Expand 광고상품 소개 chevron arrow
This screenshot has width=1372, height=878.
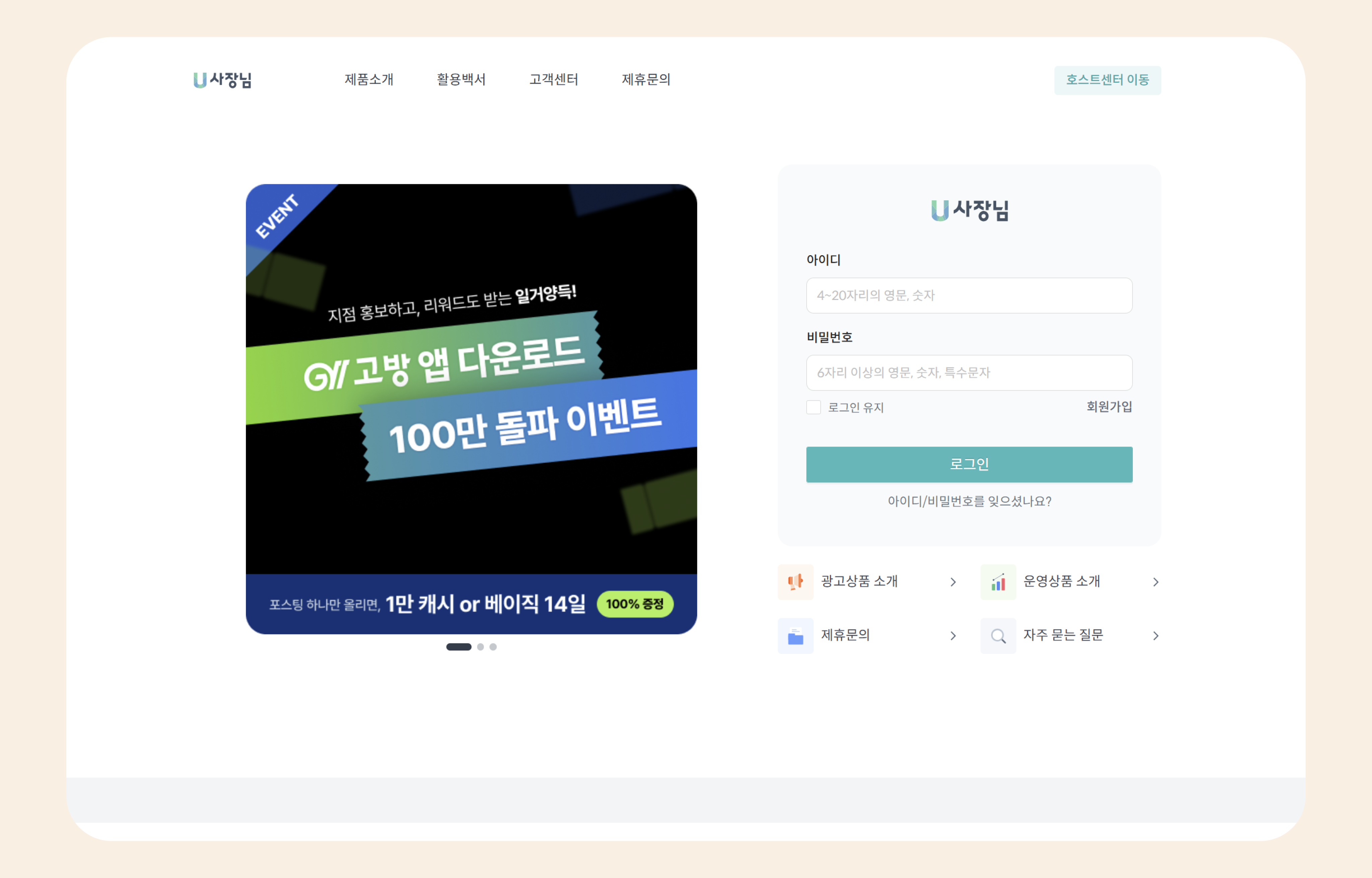tap(953, 582)
